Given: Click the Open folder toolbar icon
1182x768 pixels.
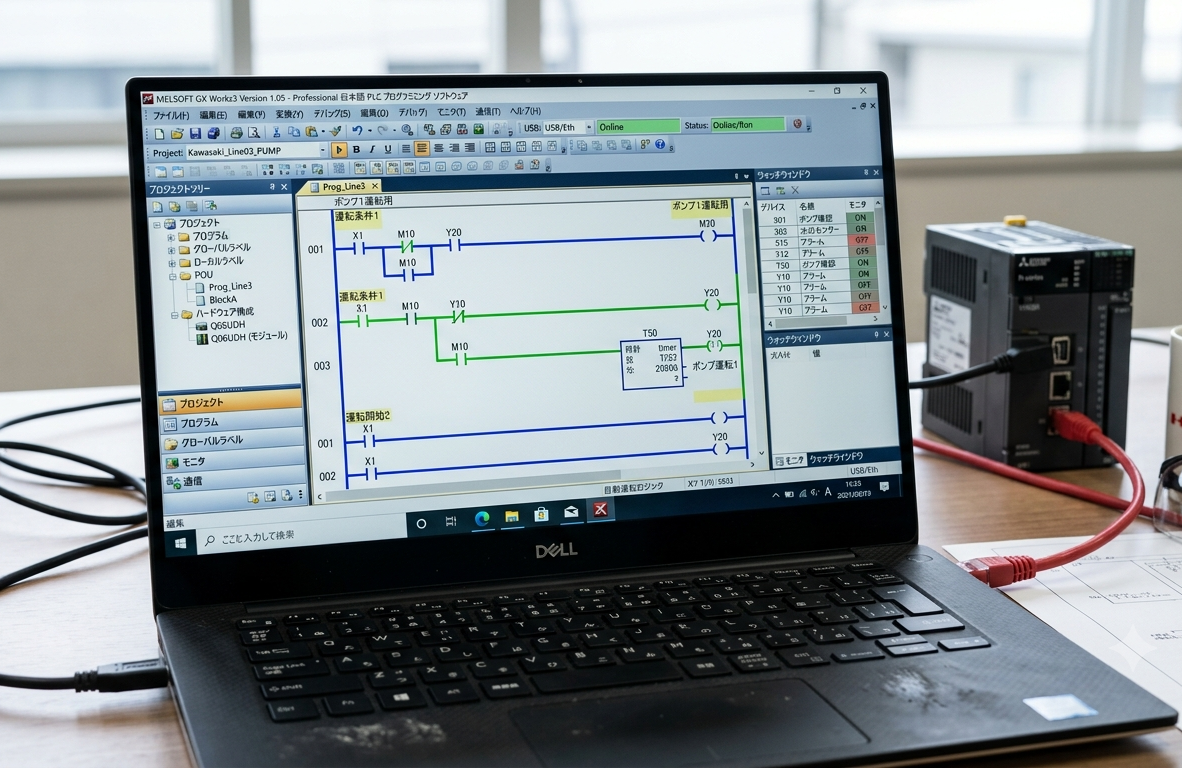Looking at the screenshot, I should coord(176,134).
